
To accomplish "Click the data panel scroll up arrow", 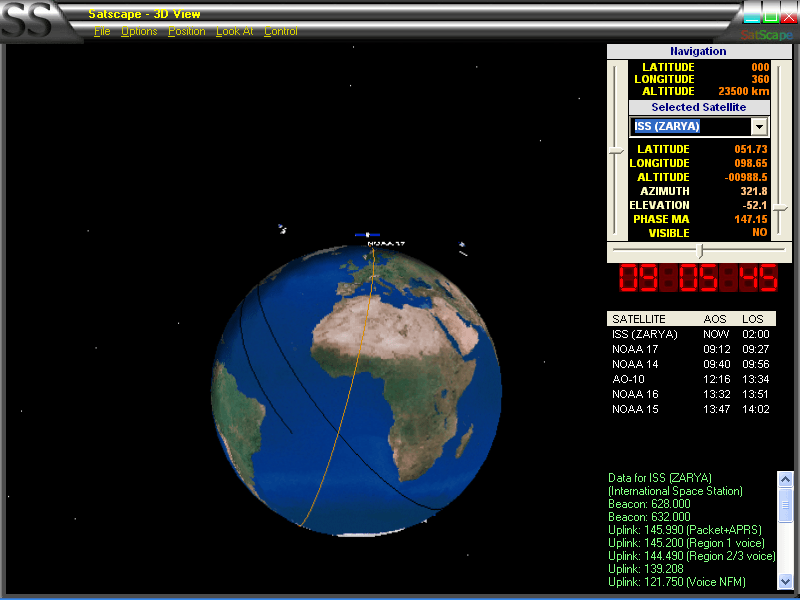I will point(785,479).
